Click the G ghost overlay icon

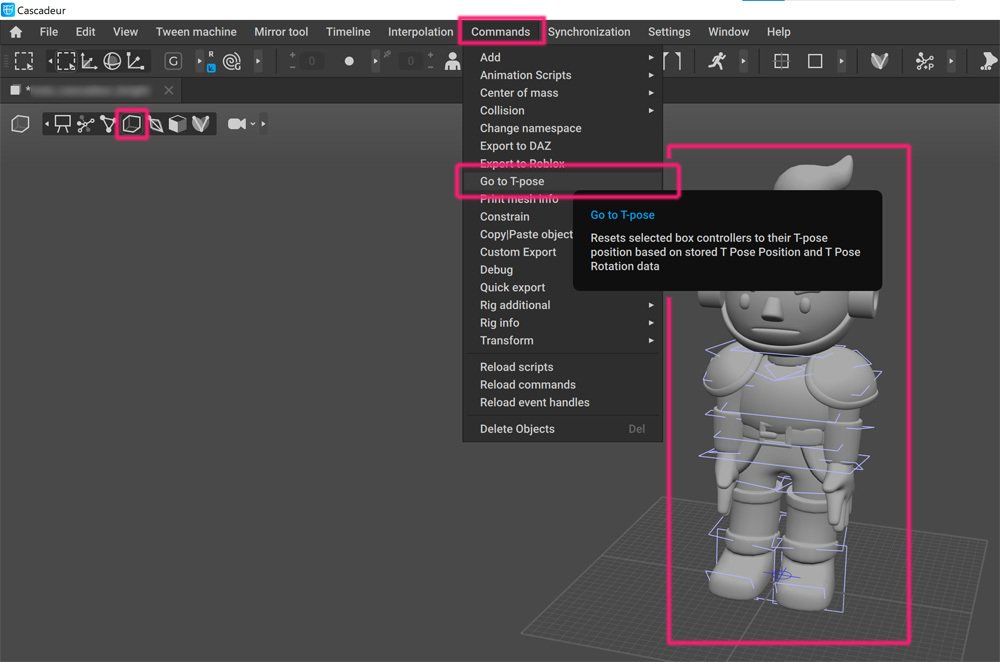tap(172, 61)
